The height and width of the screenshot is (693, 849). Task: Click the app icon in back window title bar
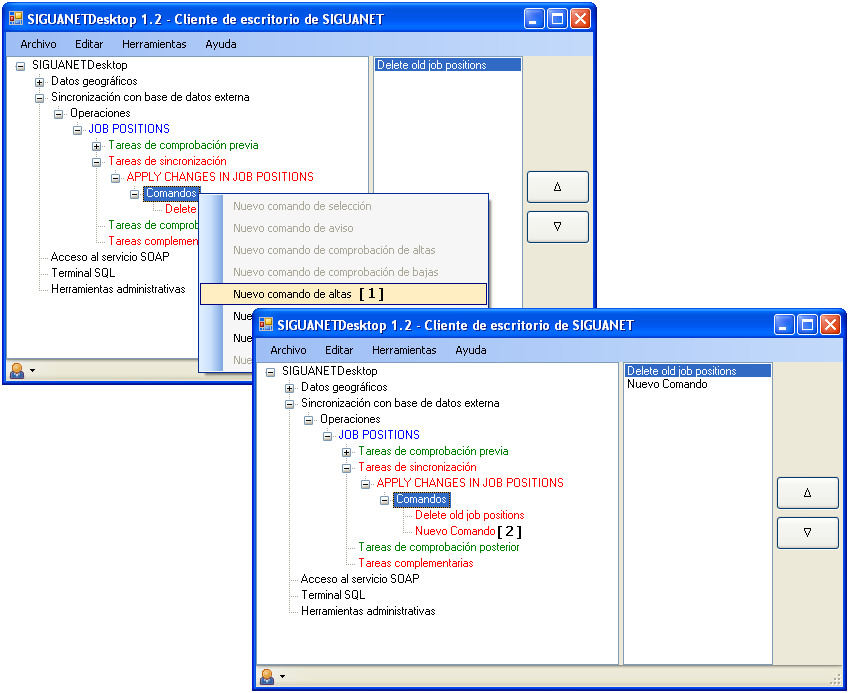(x=16, y=18)
